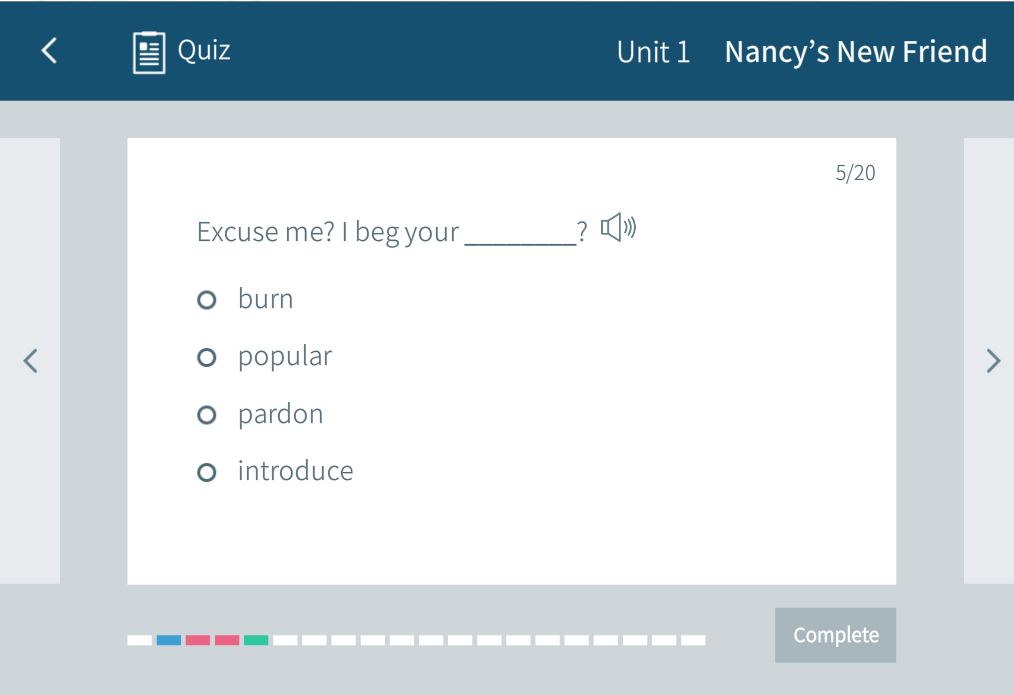Select the "introduce" radio button
Screen dimensions: 1014x695
click(x=207, y=472)
